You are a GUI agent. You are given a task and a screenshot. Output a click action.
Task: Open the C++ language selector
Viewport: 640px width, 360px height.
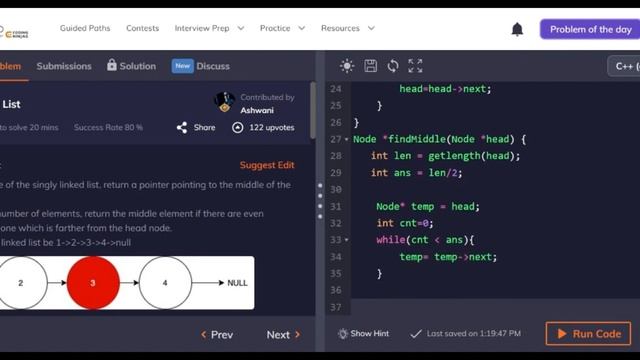tap(623, 66)
